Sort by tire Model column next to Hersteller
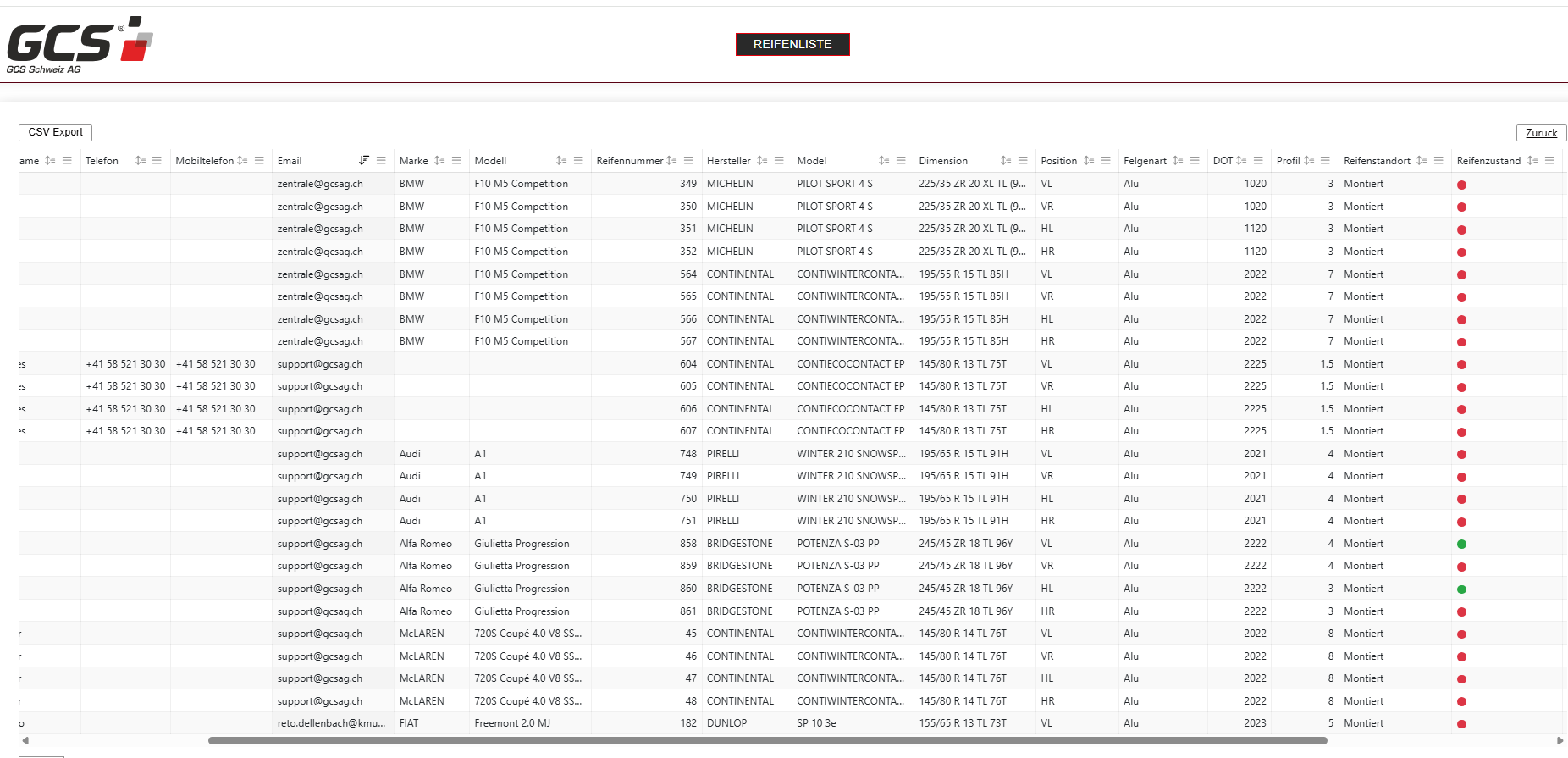1568x758 pixels. 884,161
